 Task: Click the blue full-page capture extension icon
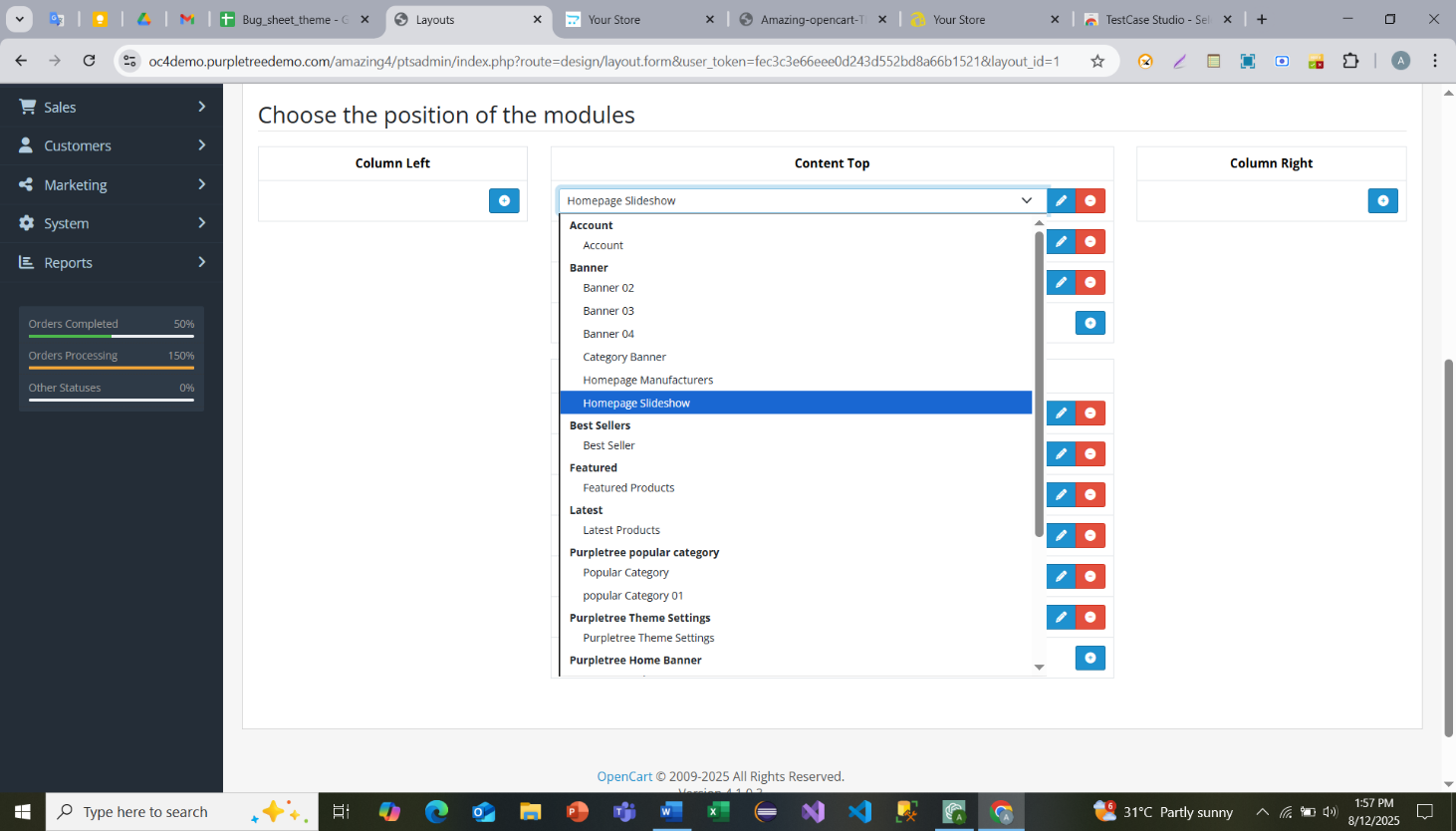(1247, 61)
